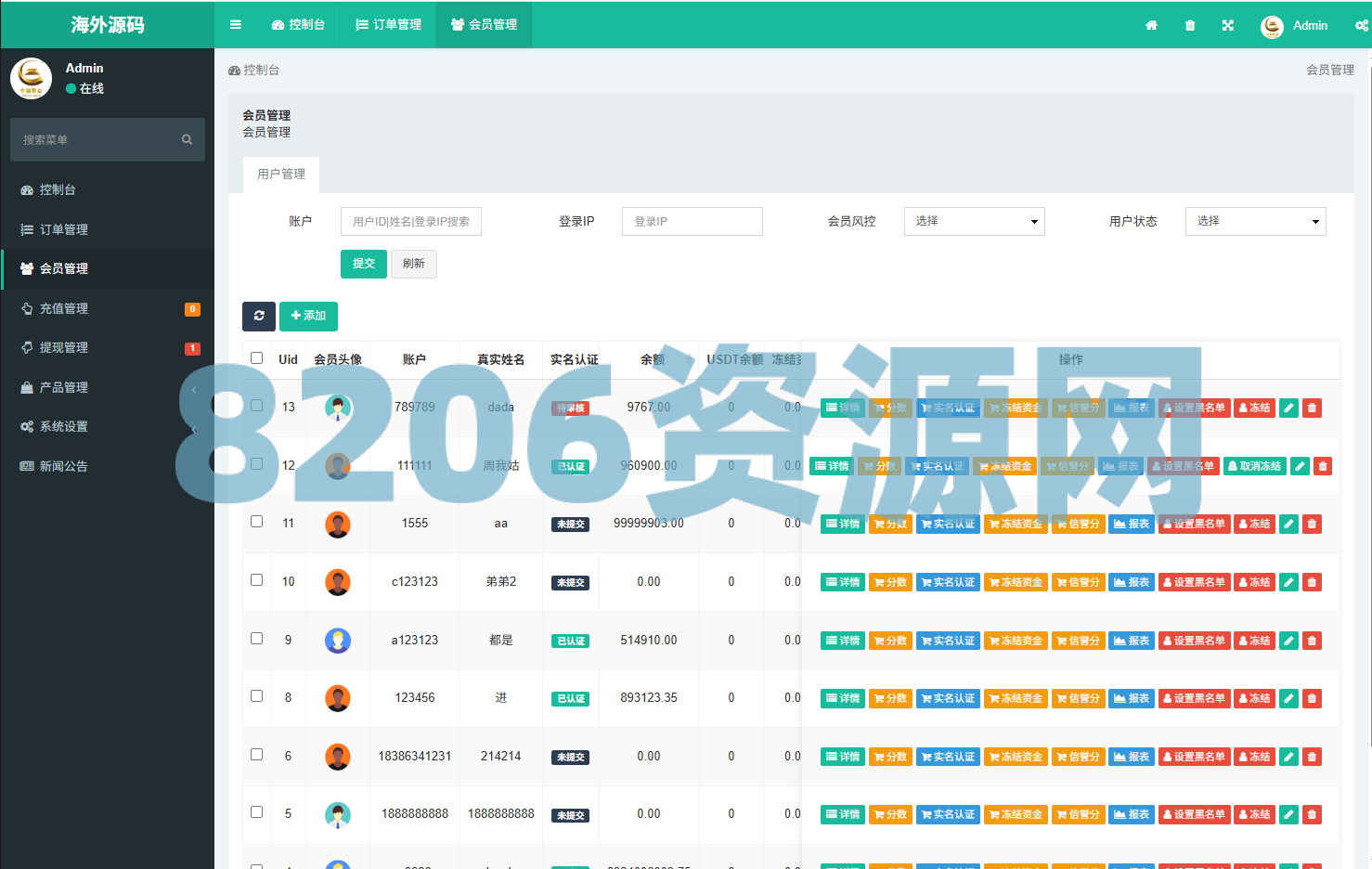Click the dark refresh icon above table
This screenshot has width=1372, height=869.
coord(259,316)
